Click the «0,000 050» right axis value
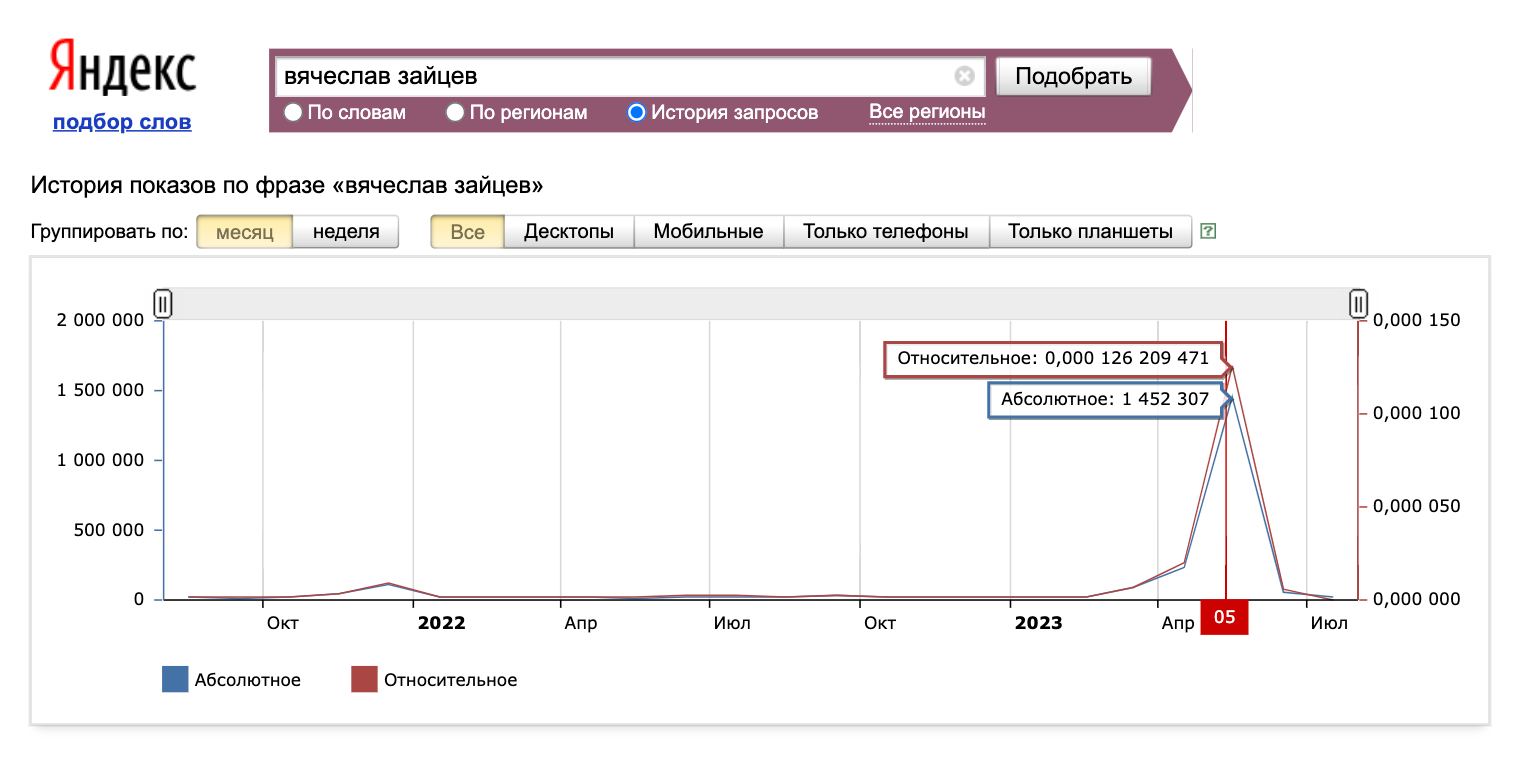 1417,506
